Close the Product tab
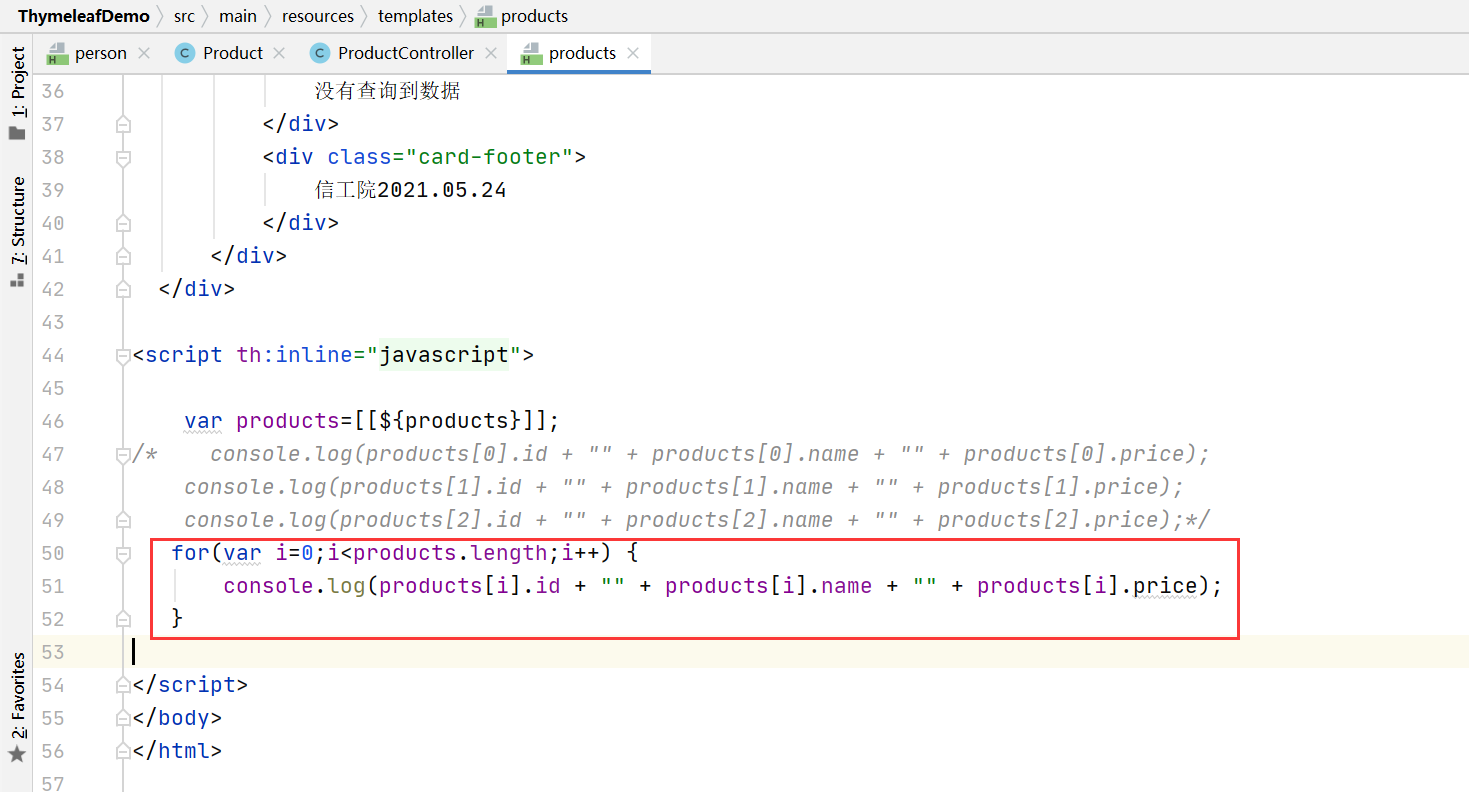Image resolution: width=1469 pixels, height=792 pixels. (279, 53)
